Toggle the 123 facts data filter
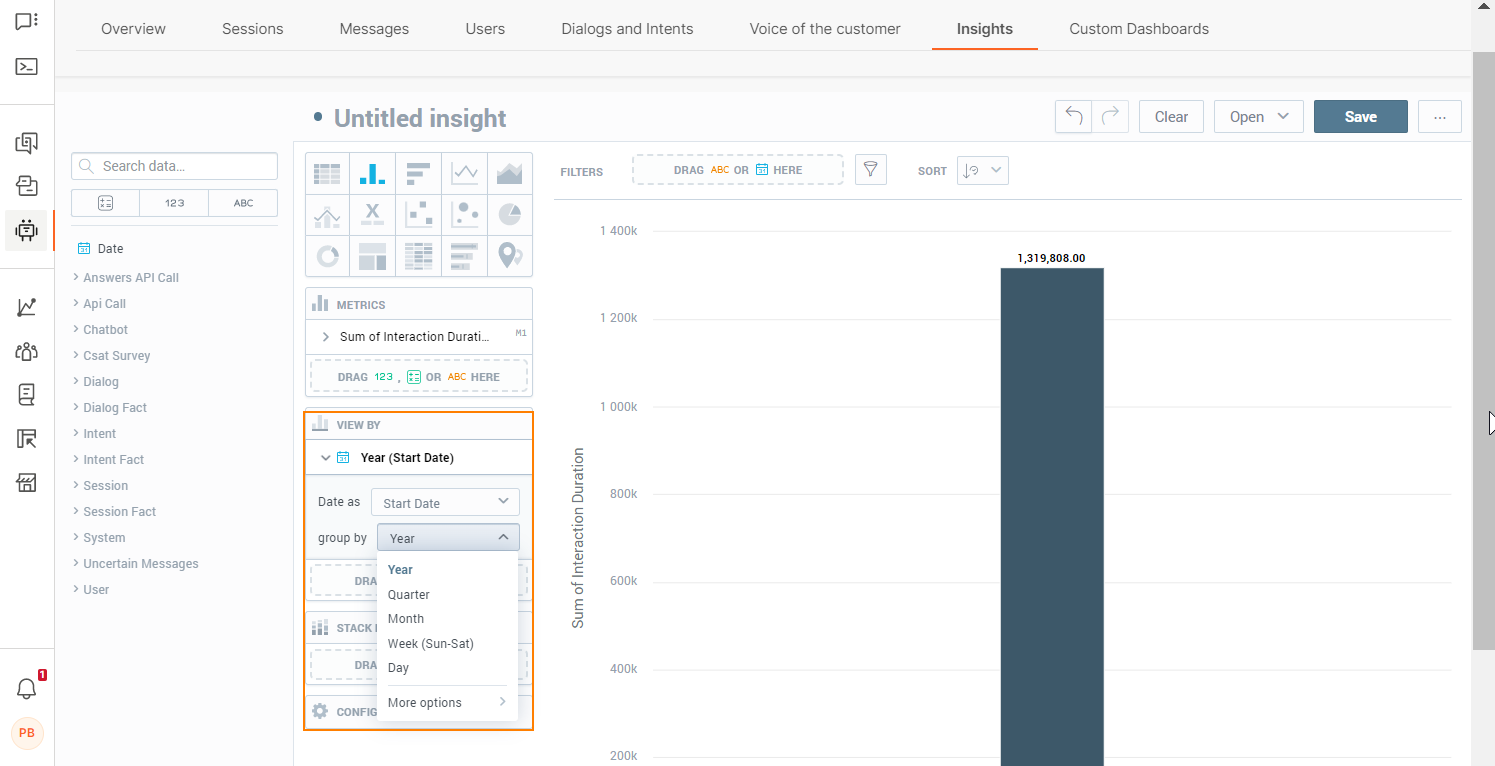 174,203
